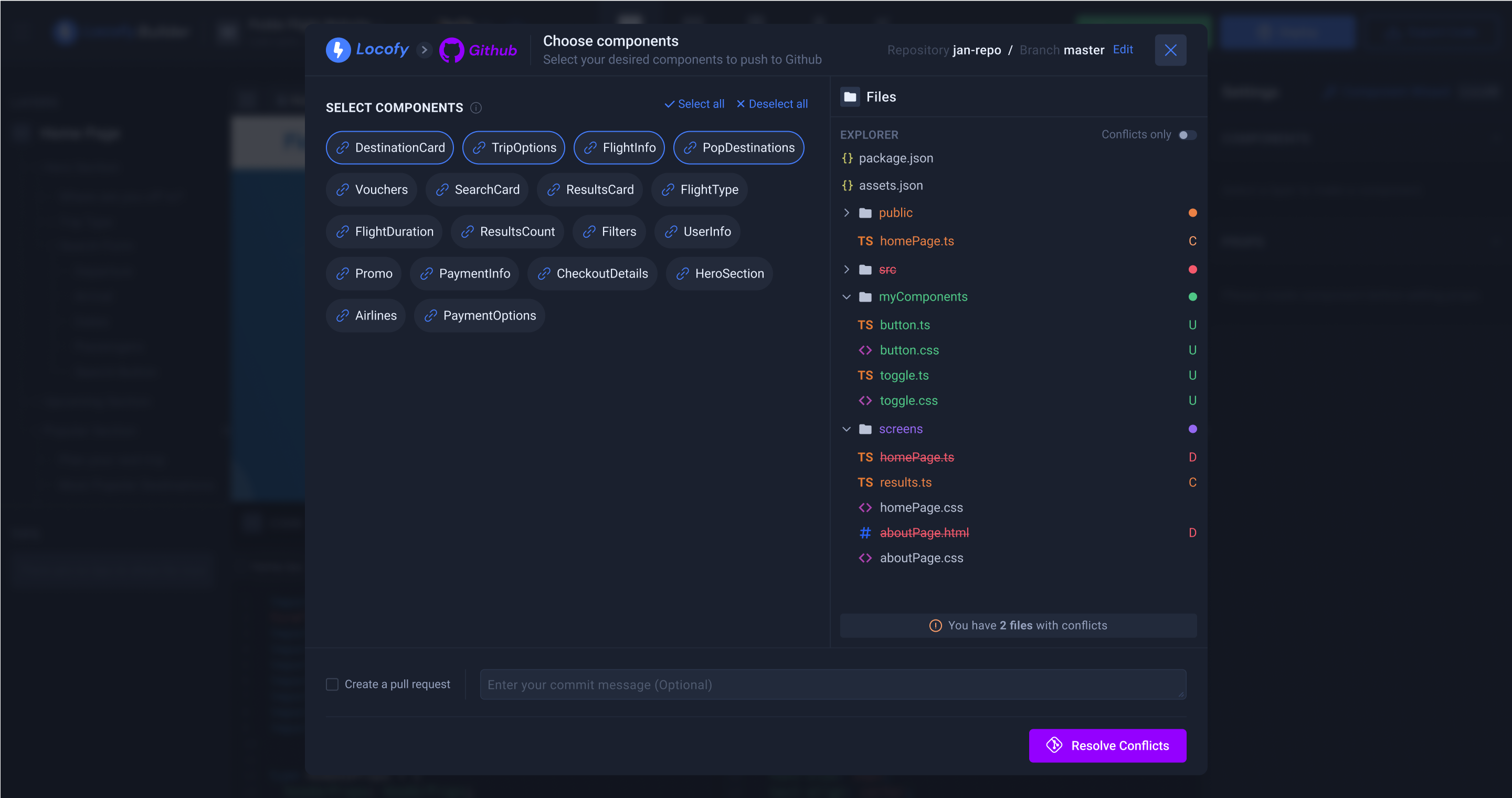
Task: Click the TS icon beside button.ts
Action: tap(865, 324)
